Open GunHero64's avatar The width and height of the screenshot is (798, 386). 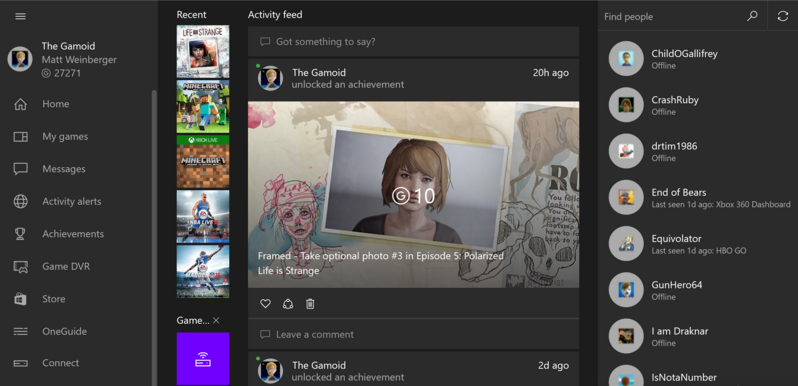[x=626, y=290]
